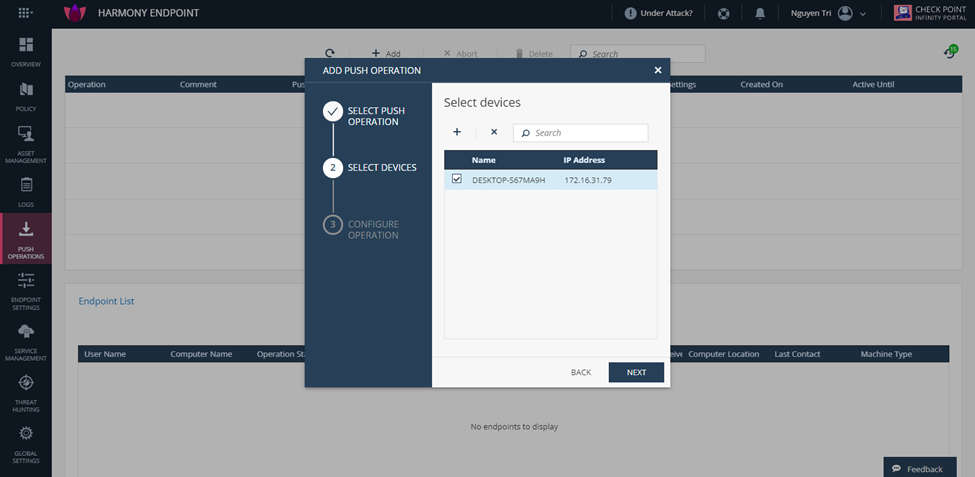Viewport: 975px width, 477px height.
Task: Open the application grid menu
Action: click(25, 13)
